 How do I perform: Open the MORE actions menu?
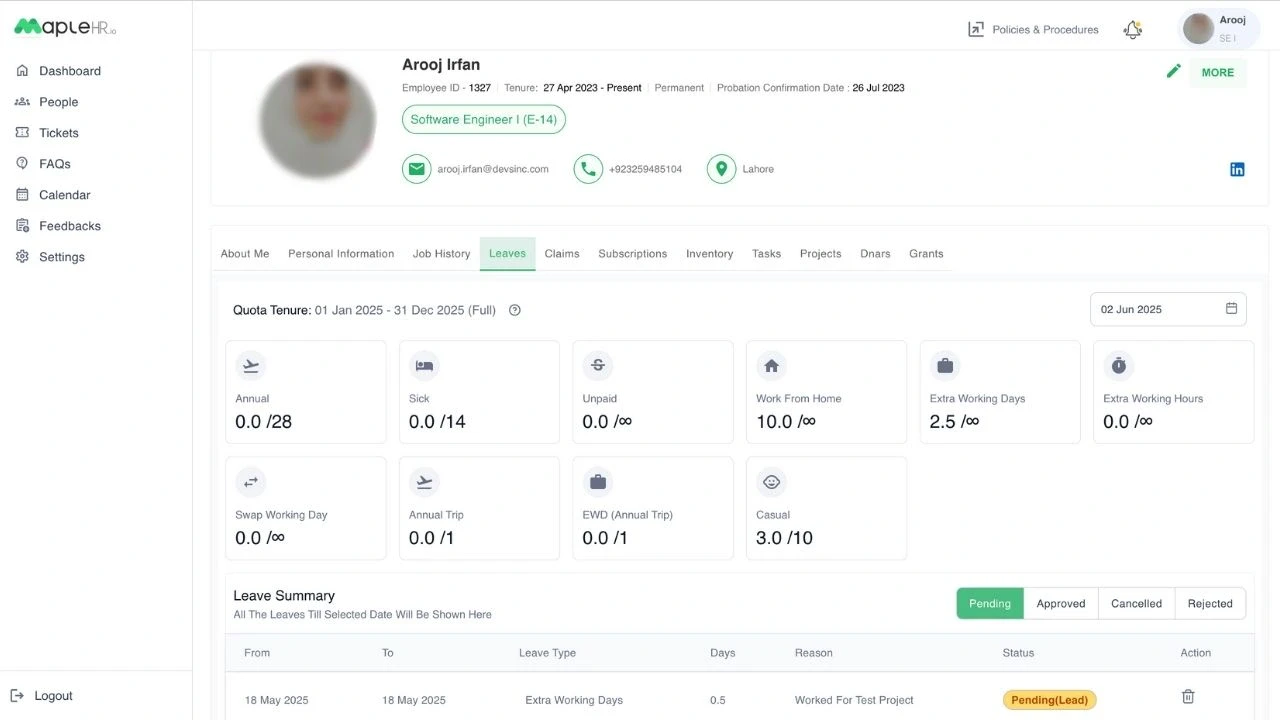(1217, 72)
